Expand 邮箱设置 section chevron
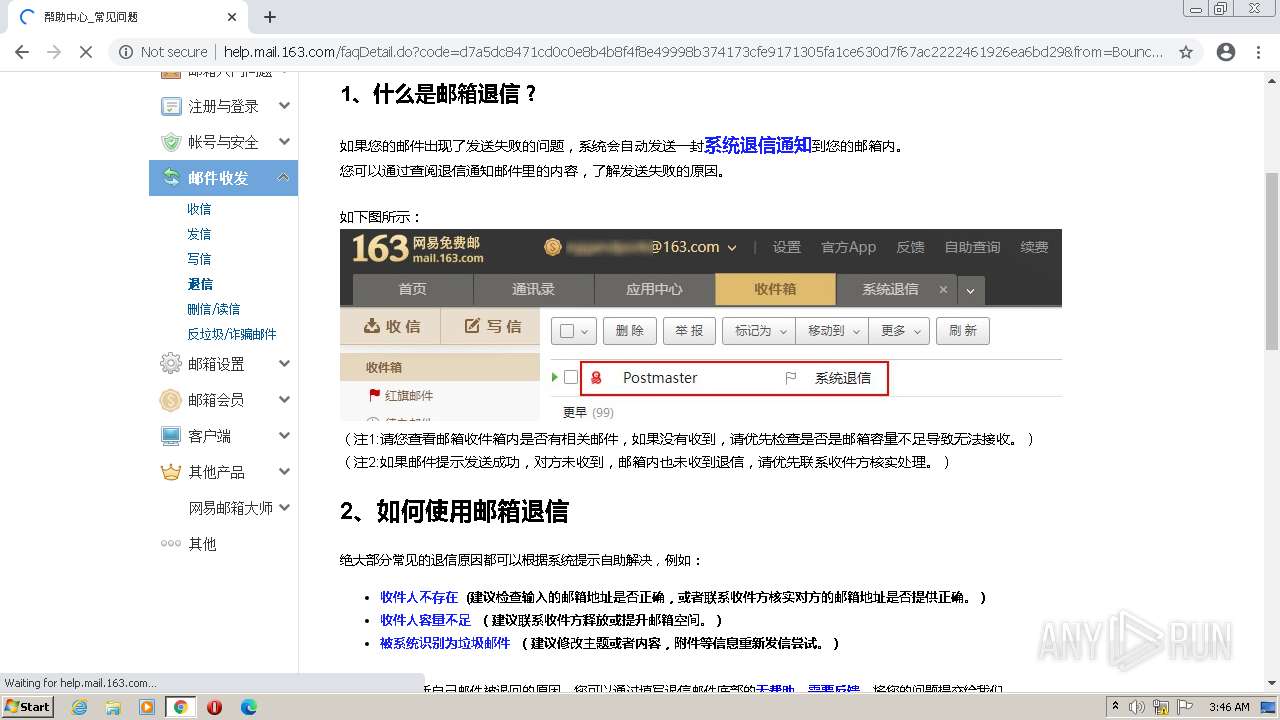 [x=284, y=364]
